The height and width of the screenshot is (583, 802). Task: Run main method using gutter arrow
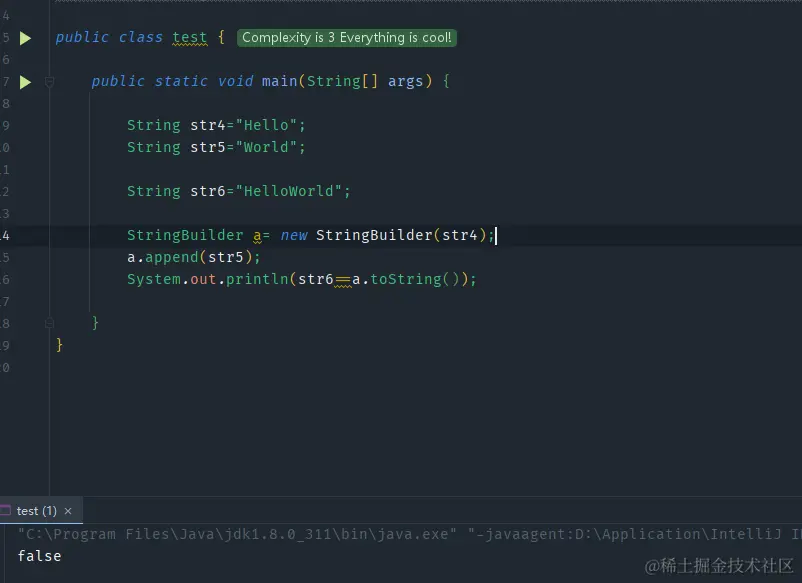(x=25, y=82)
